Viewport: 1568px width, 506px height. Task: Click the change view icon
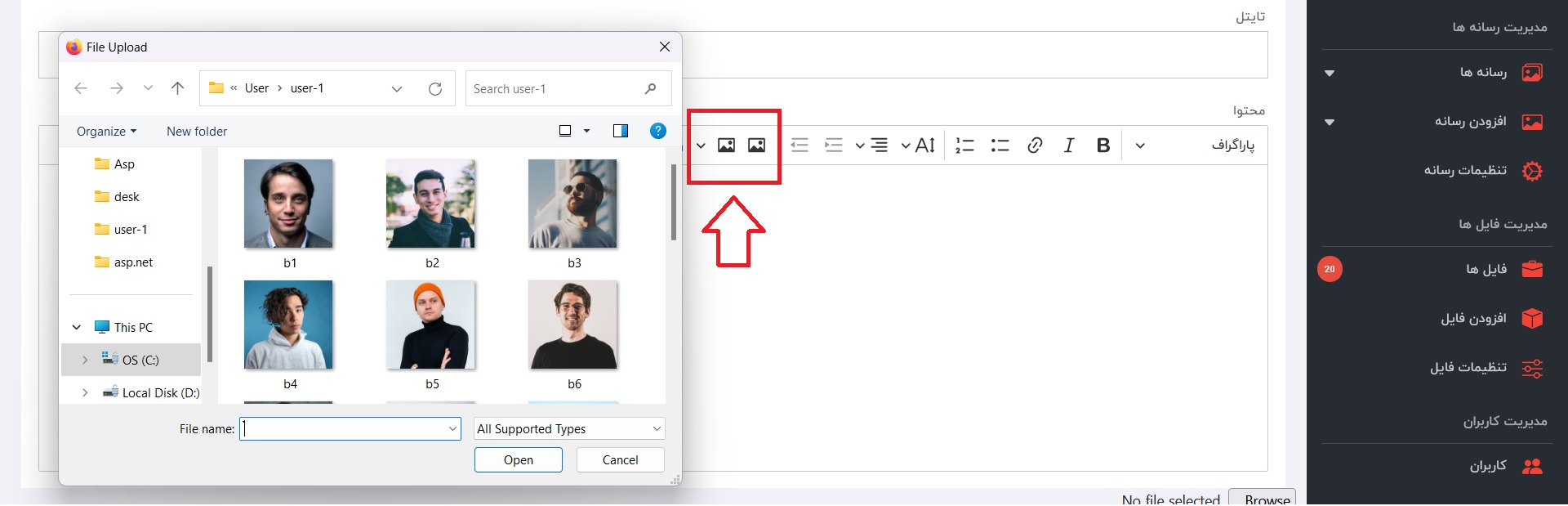564,131
